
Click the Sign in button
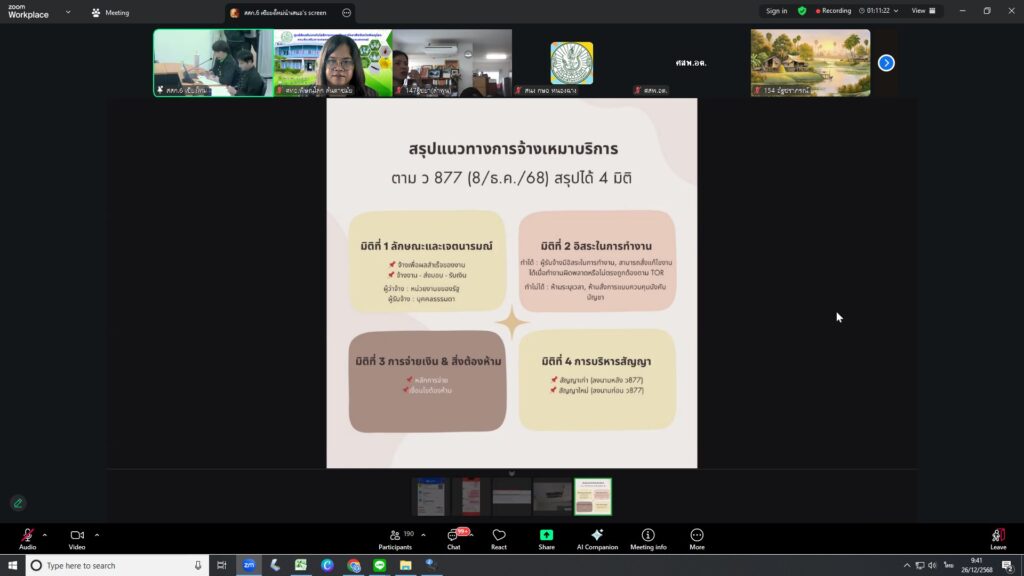tap(776, 11)
